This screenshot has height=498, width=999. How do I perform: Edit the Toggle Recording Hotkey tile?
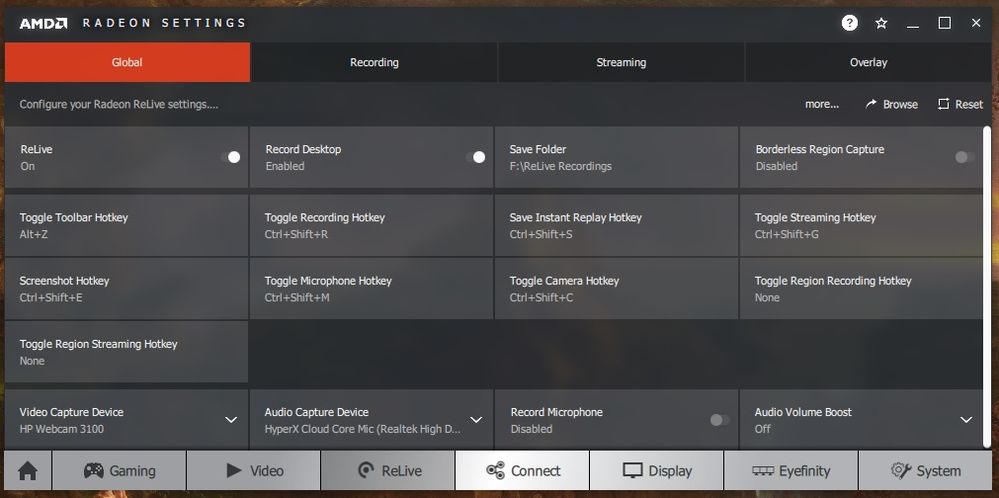coord(371,225)
